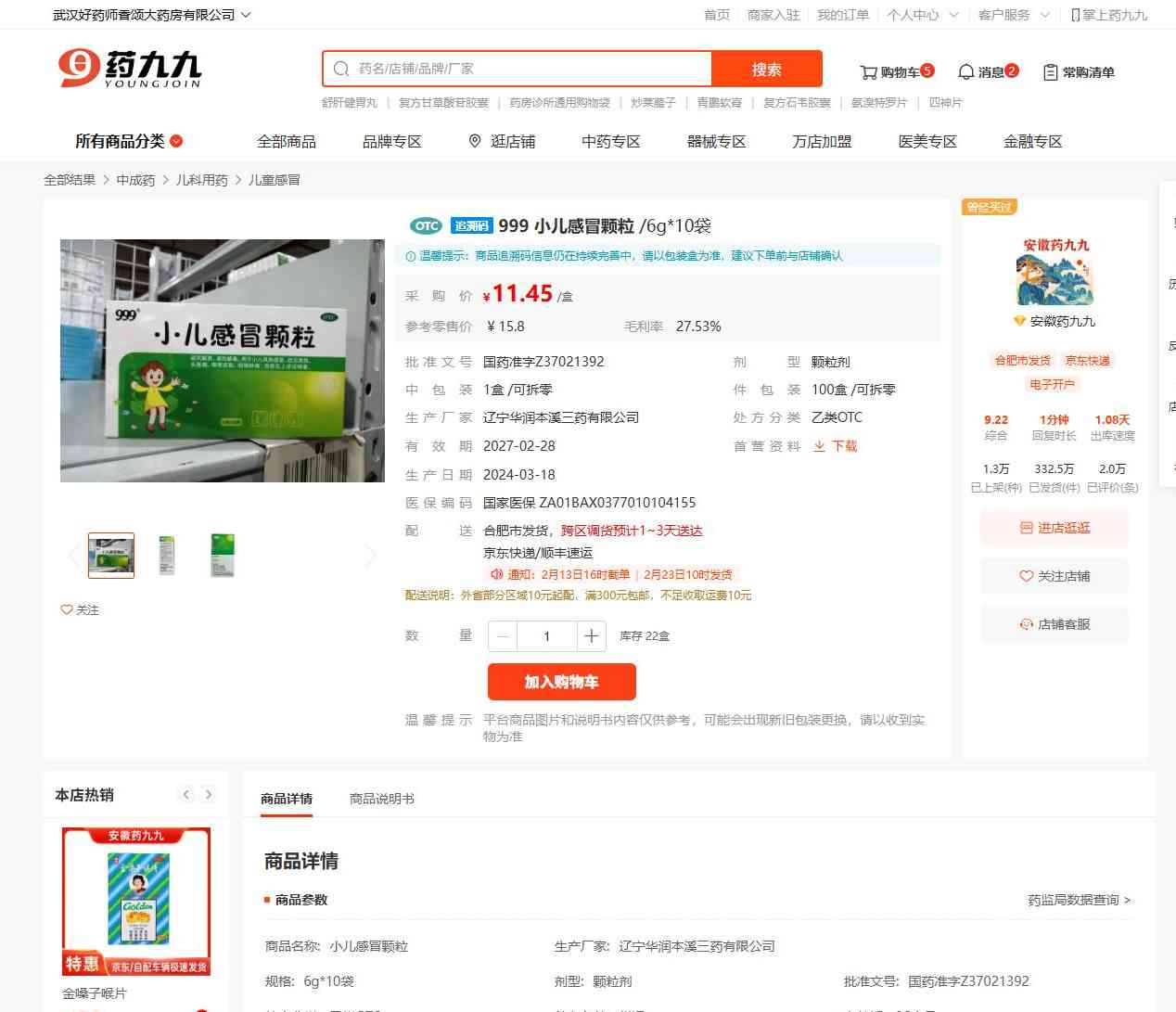Open the message bell notifications

pyautogui.click(x=965, y=72)
